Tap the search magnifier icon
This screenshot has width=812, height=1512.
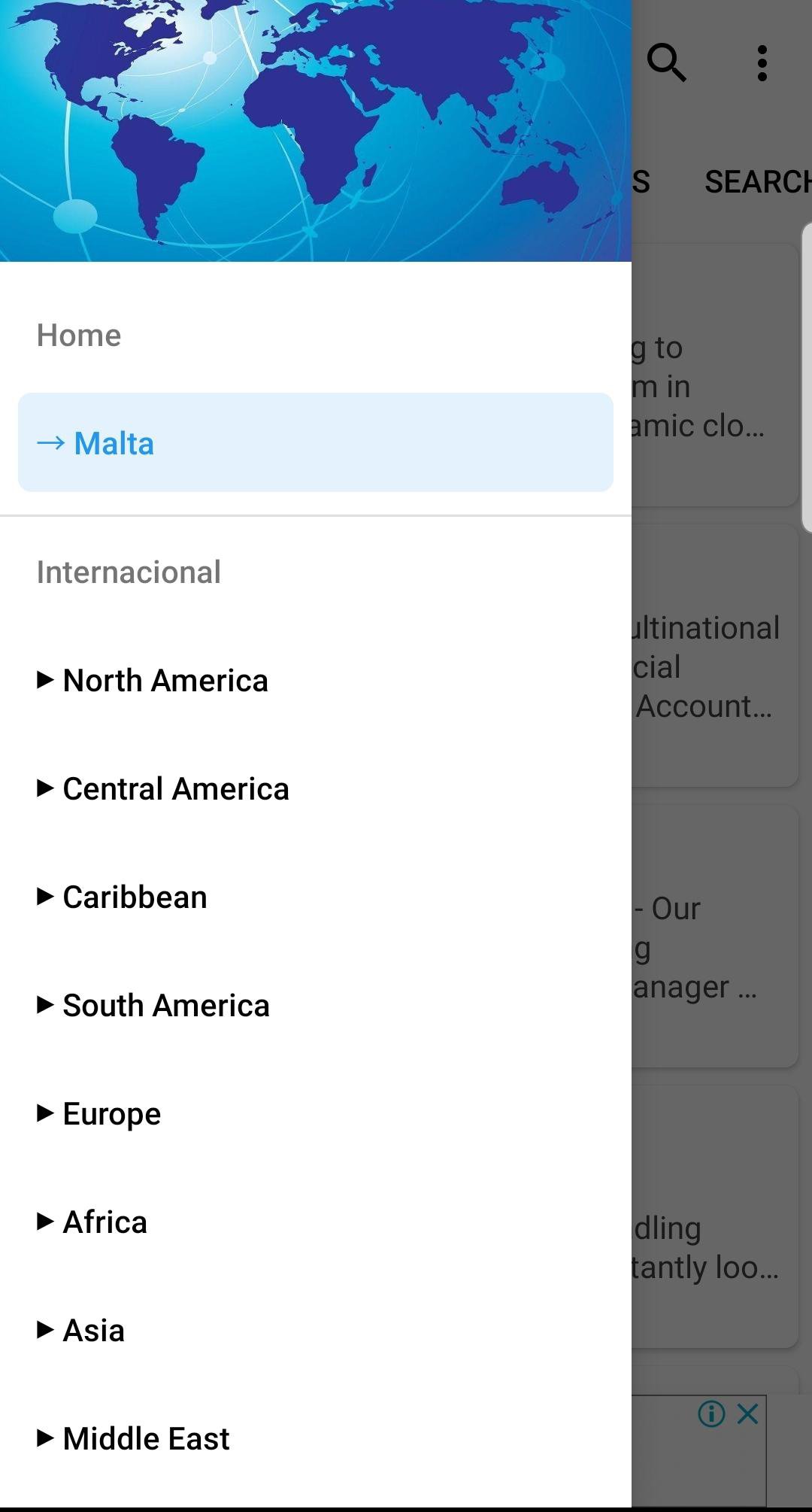pyautogui.click(x=667, y=62)
